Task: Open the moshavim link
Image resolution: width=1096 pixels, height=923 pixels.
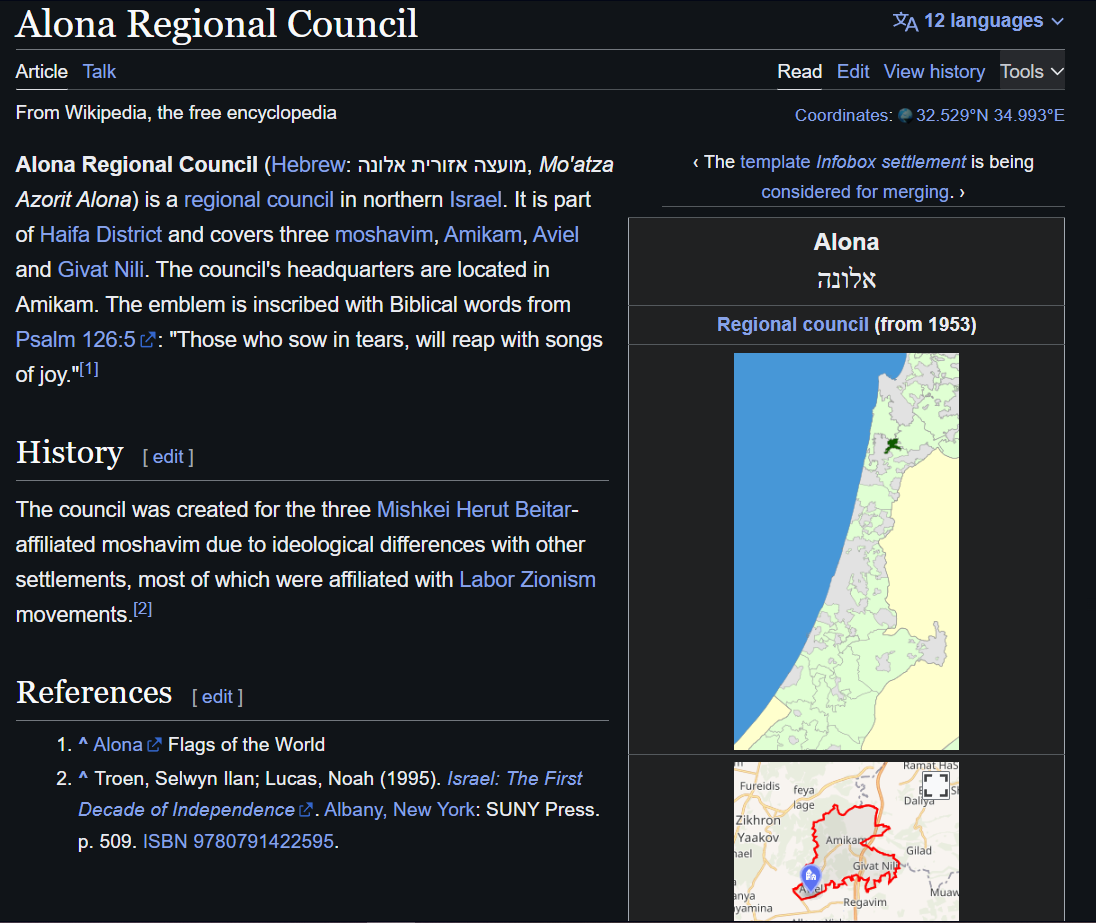Action: tap(384, 234)
